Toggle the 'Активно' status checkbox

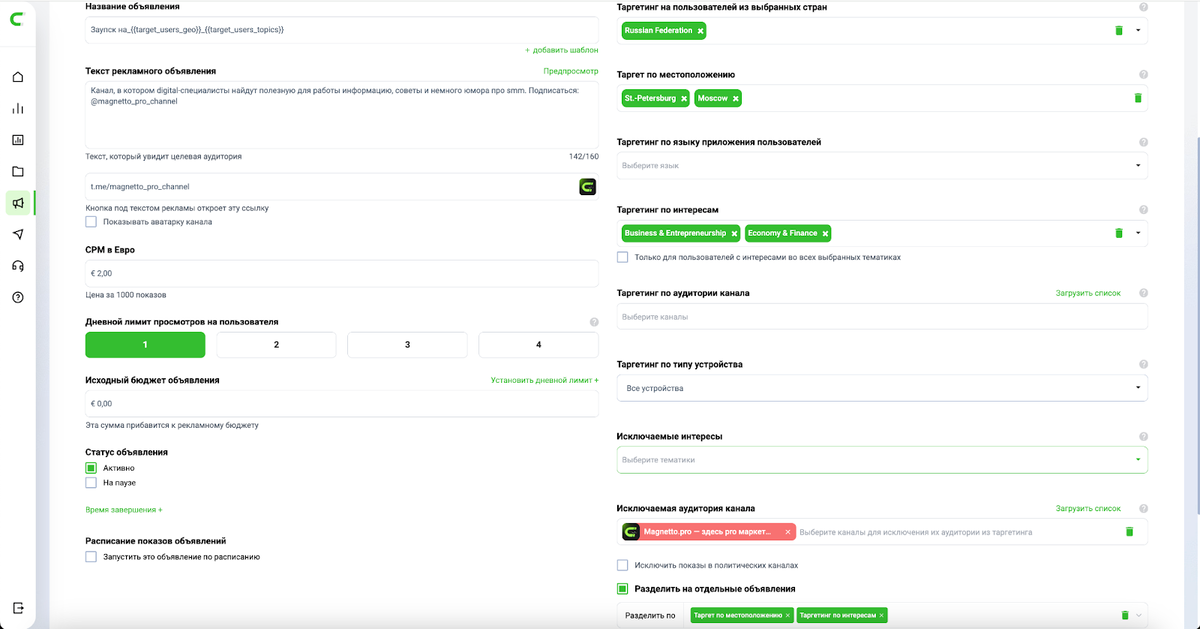click(x=91, y=467)
